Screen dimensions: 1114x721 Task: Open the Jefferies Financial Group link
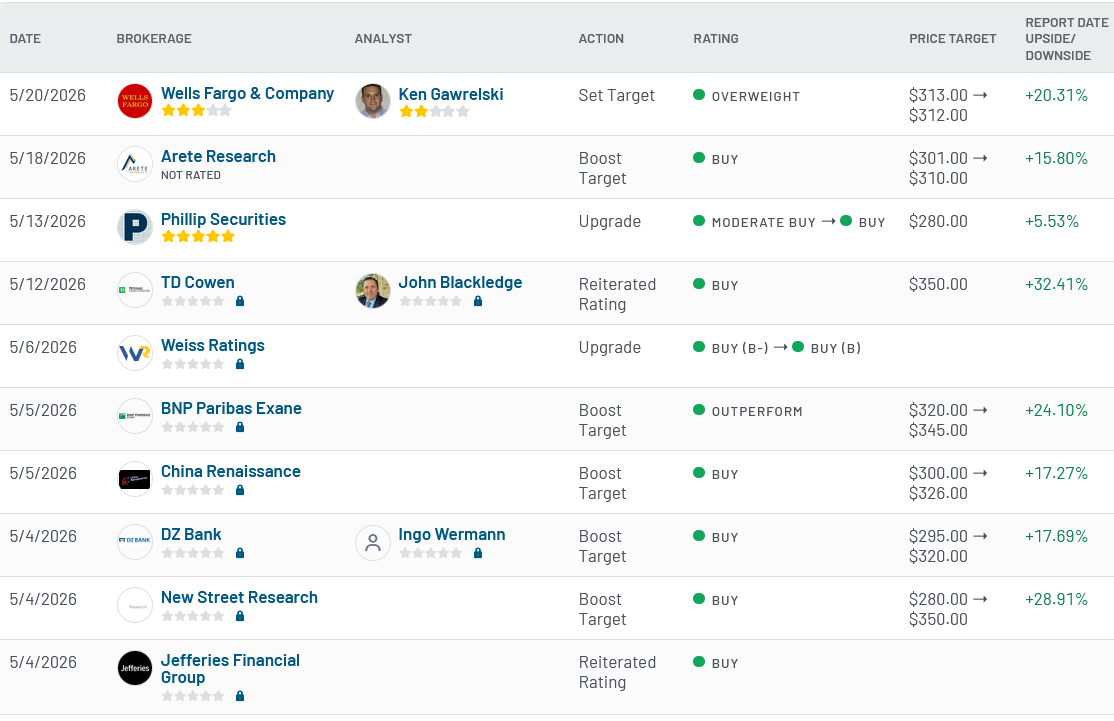pyautogui.click(x=230, y=669)
